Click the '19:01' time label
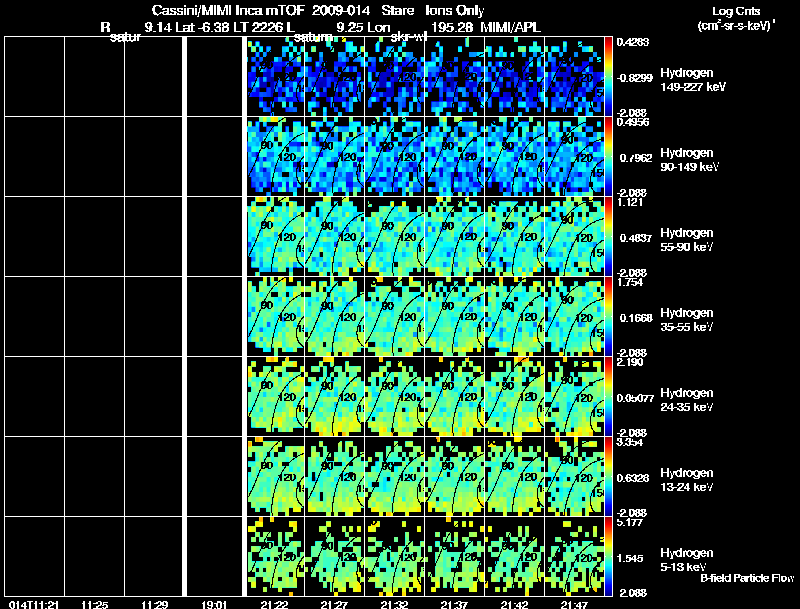The height and width of the screenshot is (609, 800). [214, 604]
